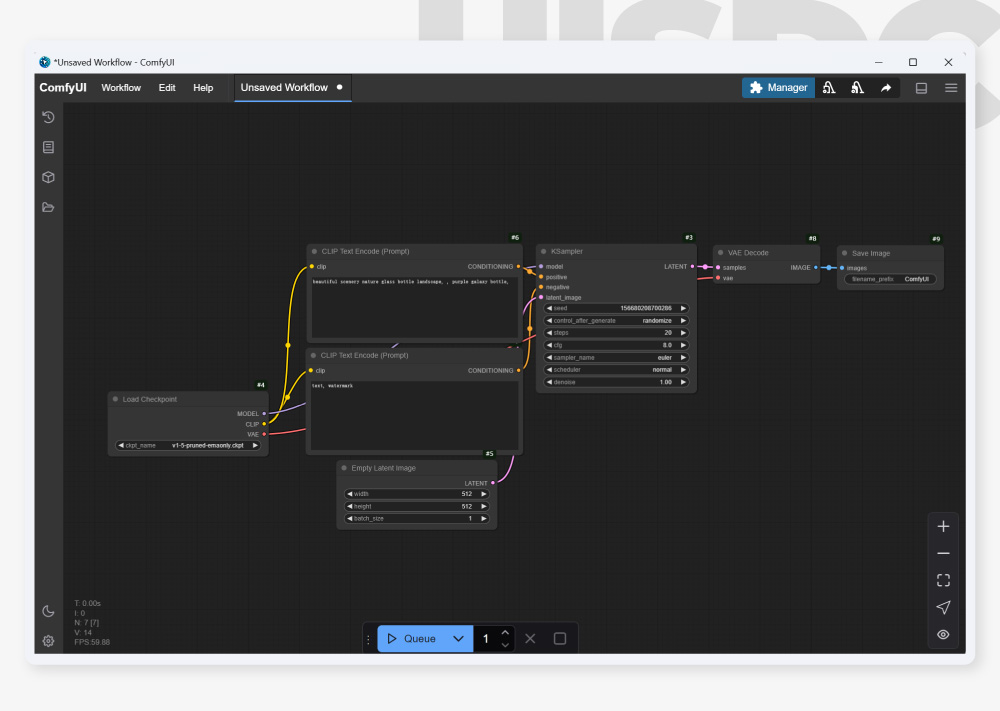Toggle link visibility eye icon
This screenshot has width=1000, height=711.
coord(943,634)
